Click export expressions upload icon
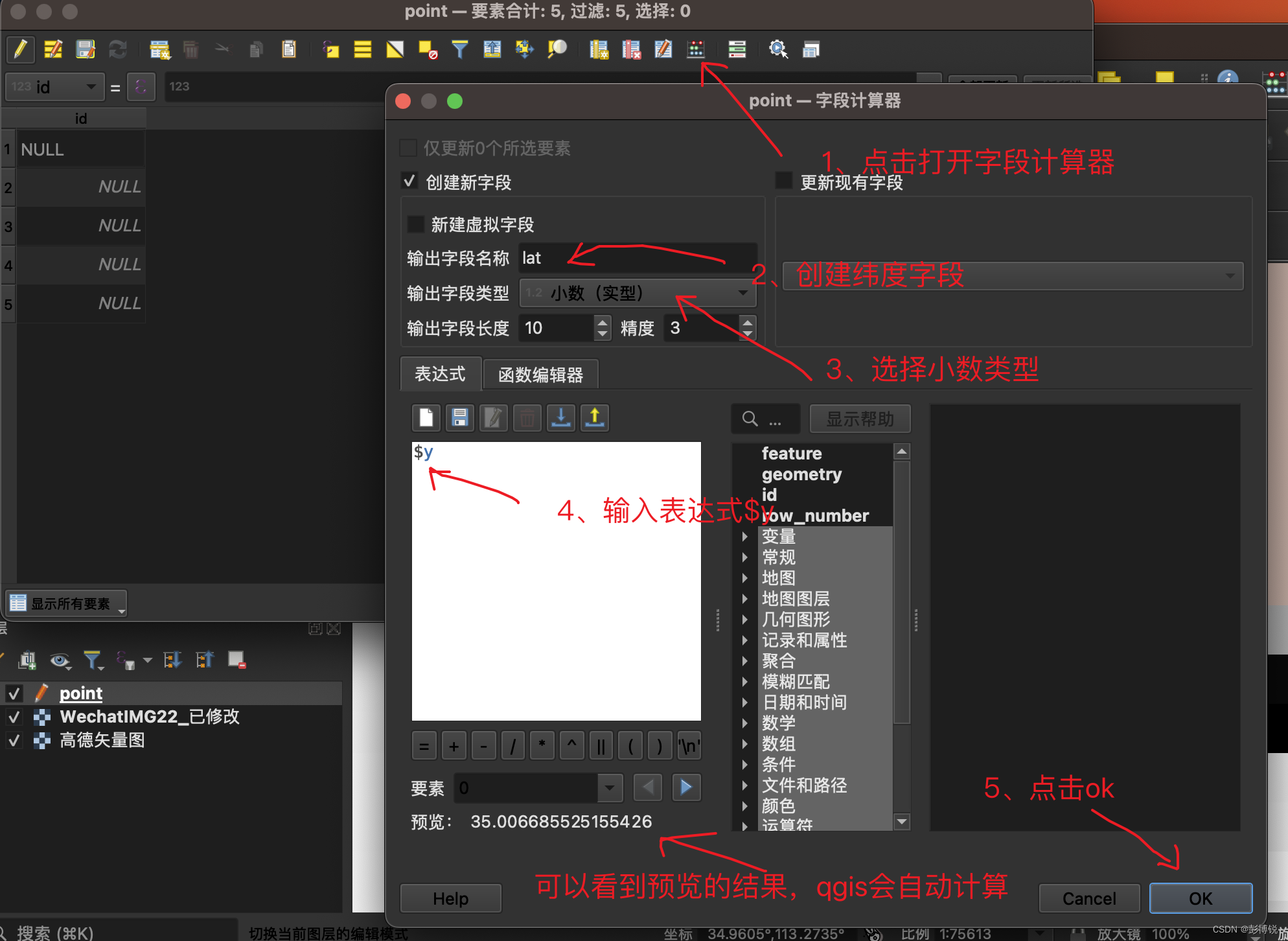1288x941 pixels. (595, 418)
